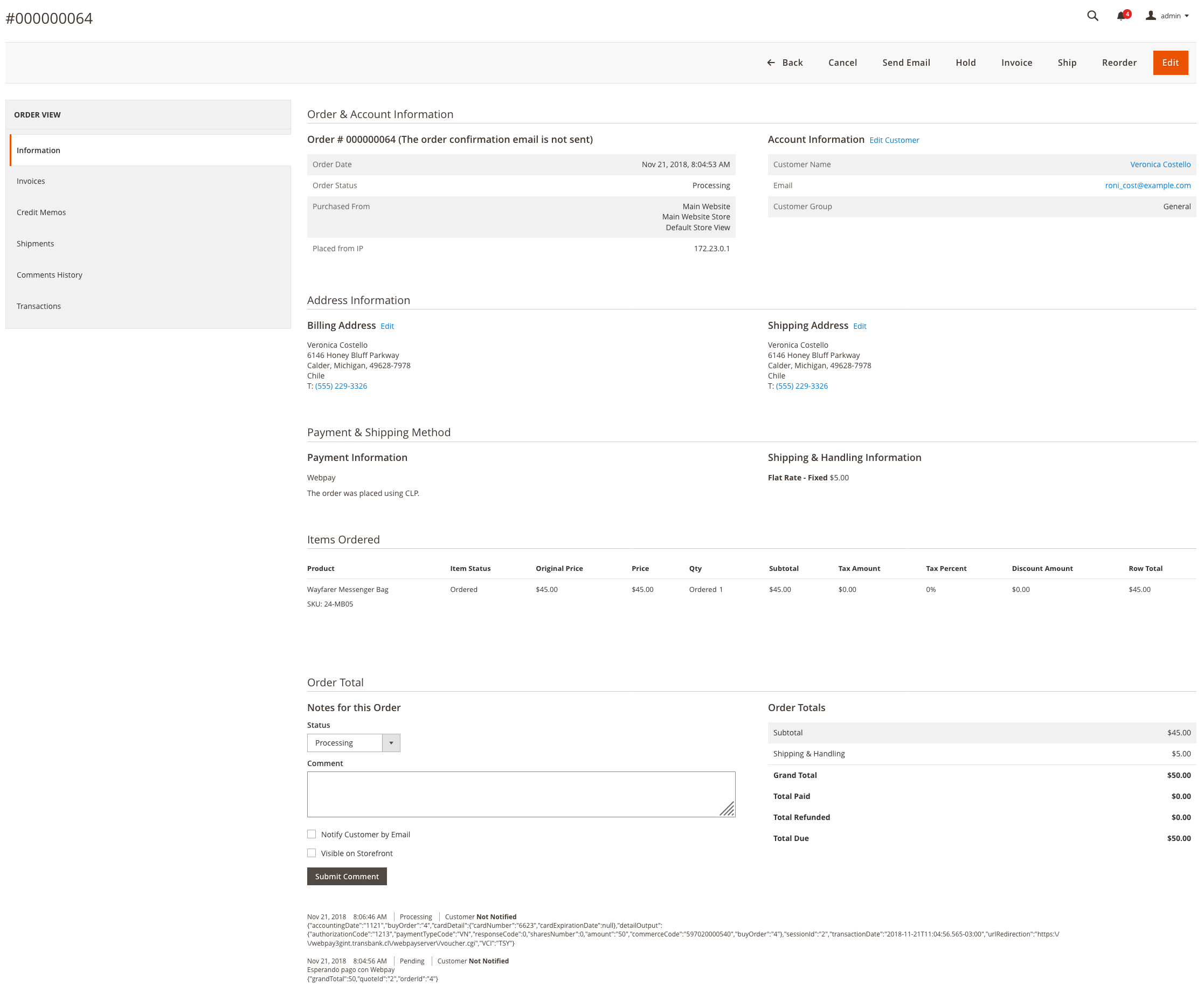The image size is (1204, 1006).
Task: Check the Visible on Storefront box
Action: pyautogui.click(x=312, y=853)
